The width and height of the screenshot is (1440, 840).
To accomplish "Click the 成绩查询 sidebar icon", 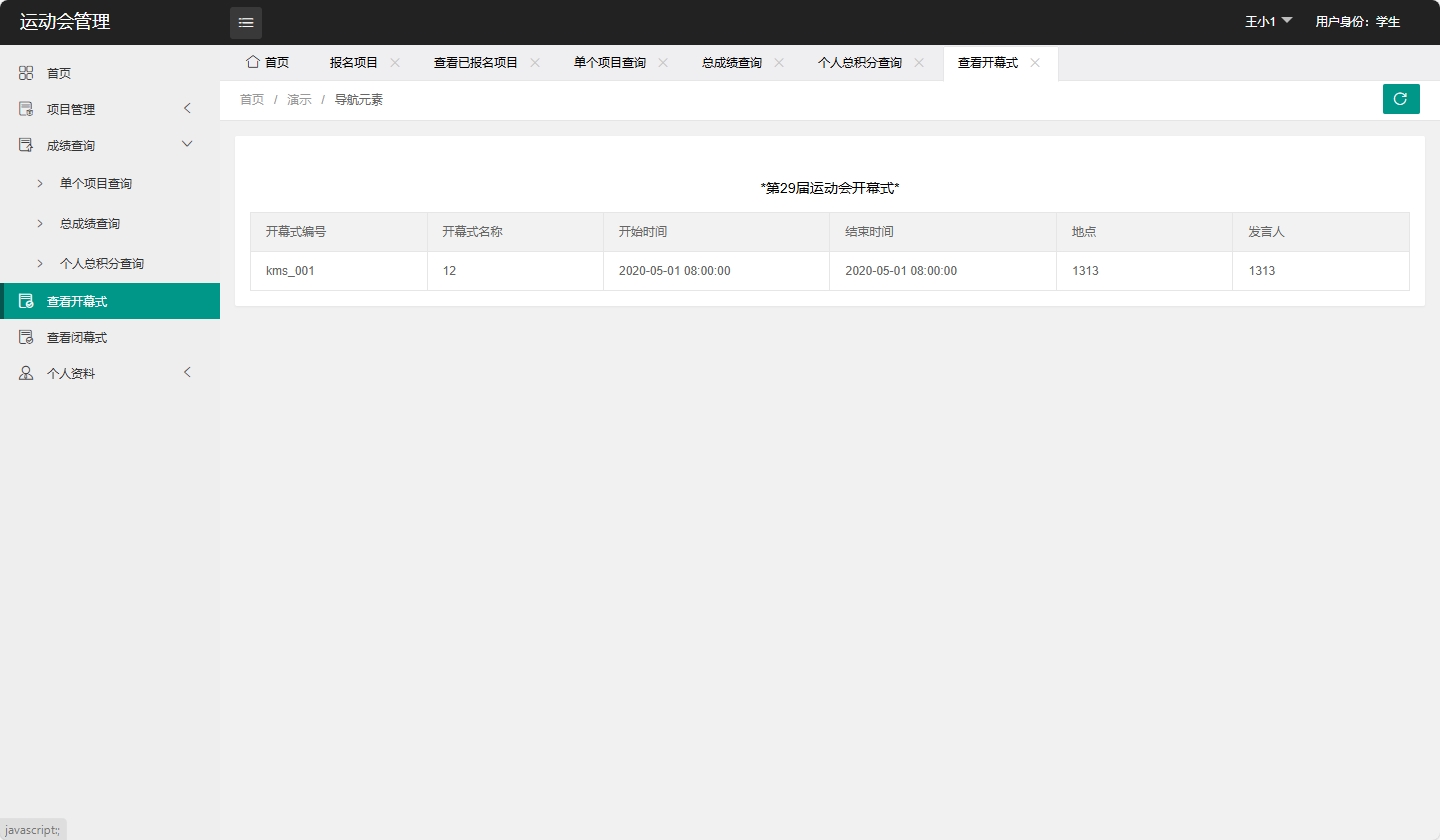I will click(25, 144).
